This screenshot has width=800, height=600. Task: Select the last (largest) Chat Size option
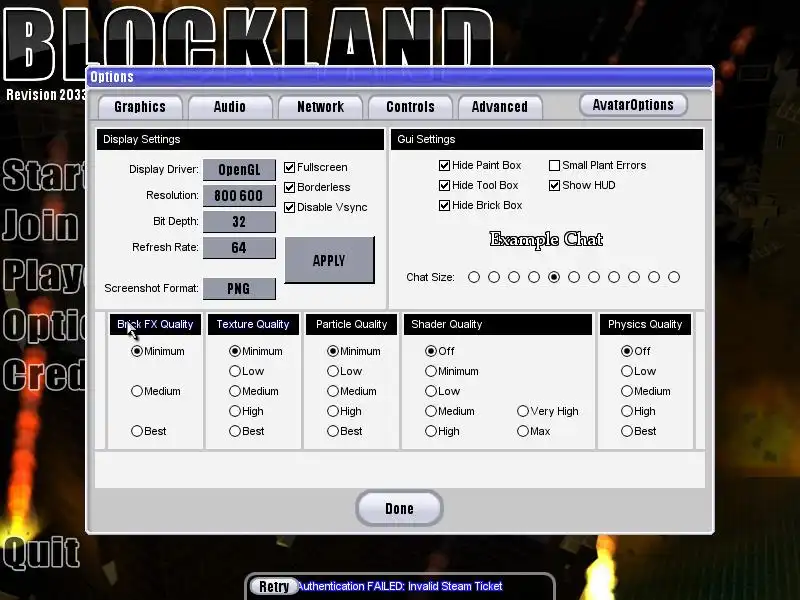point(674,277)
